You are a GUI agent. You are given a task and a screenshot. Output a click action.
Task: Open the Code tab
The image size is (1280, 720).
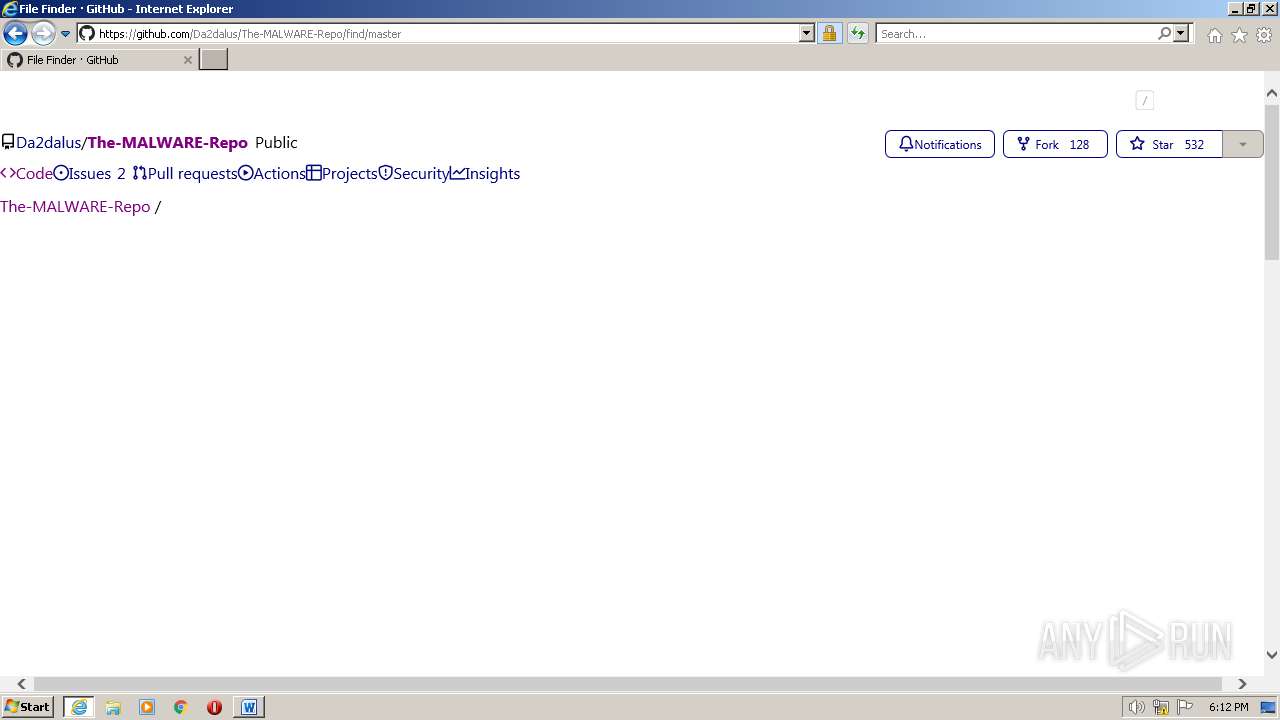(26, 173)
